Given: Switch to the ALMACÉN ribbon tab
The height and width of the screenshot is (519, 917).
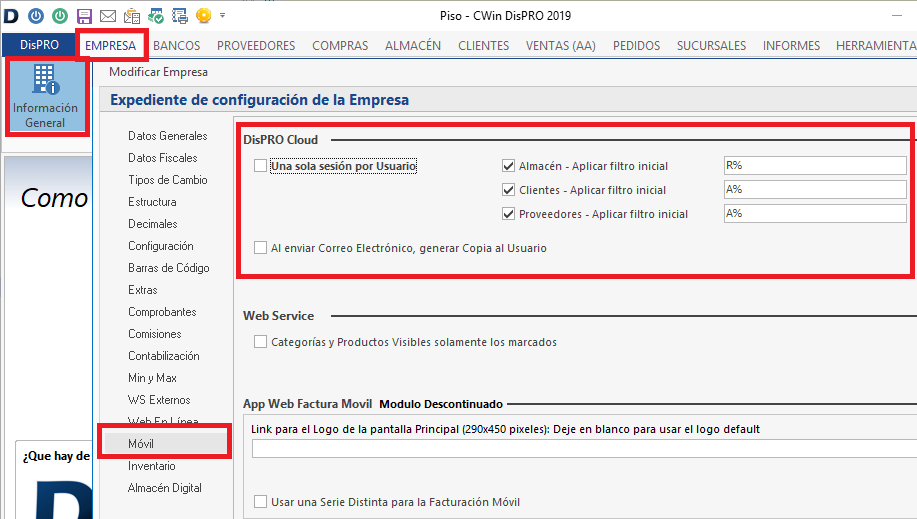Looking at the screenshot, I should [413, 46].
